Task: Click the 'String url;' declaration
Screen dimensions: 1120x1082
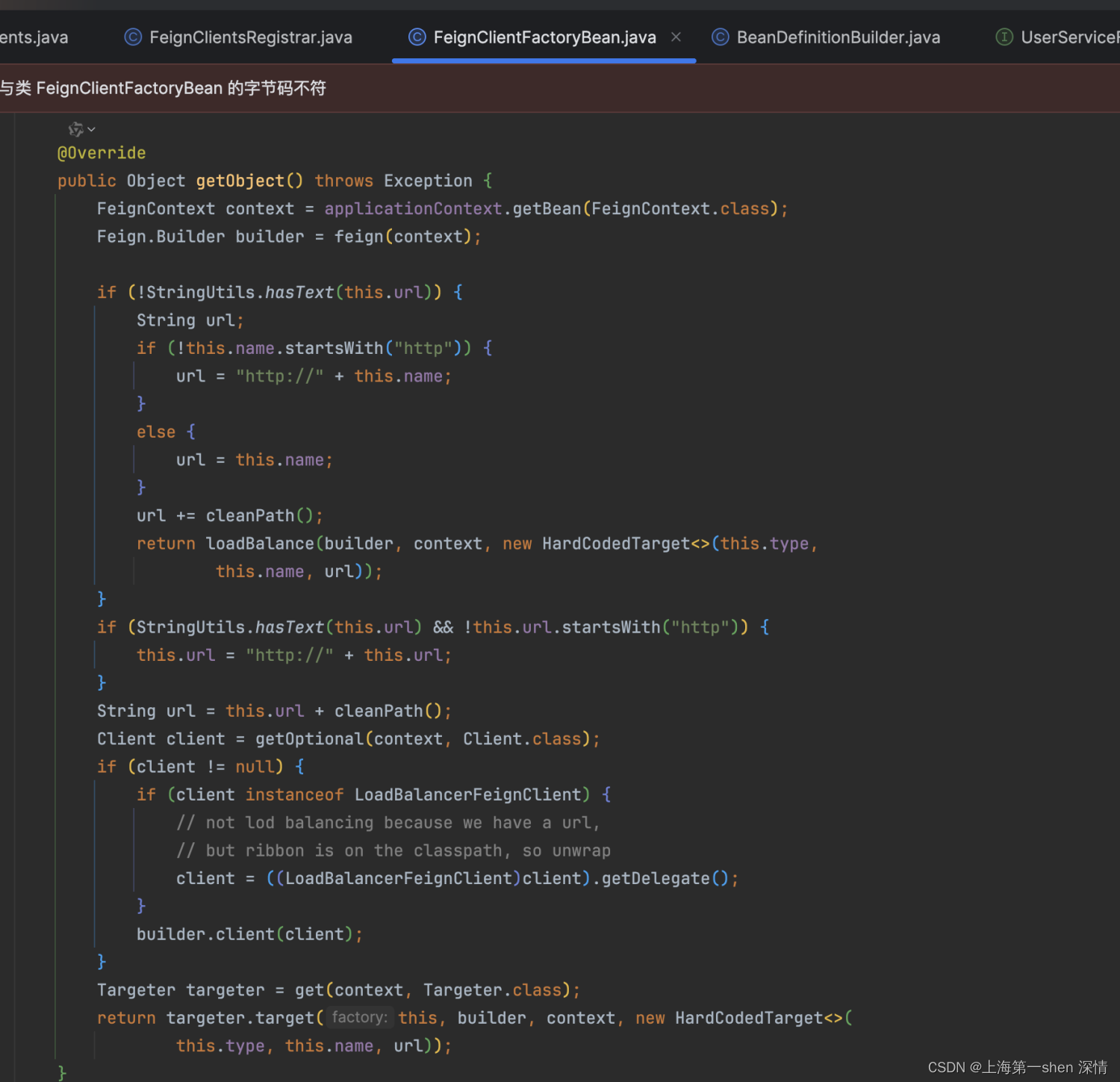Action: pos(190,320)
